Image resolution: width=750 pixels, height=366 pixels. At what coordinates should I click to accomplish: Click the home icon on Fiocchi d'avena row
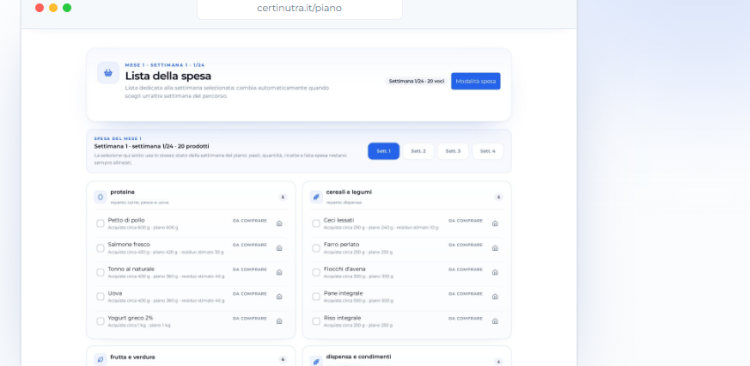(x=495, y=272)
